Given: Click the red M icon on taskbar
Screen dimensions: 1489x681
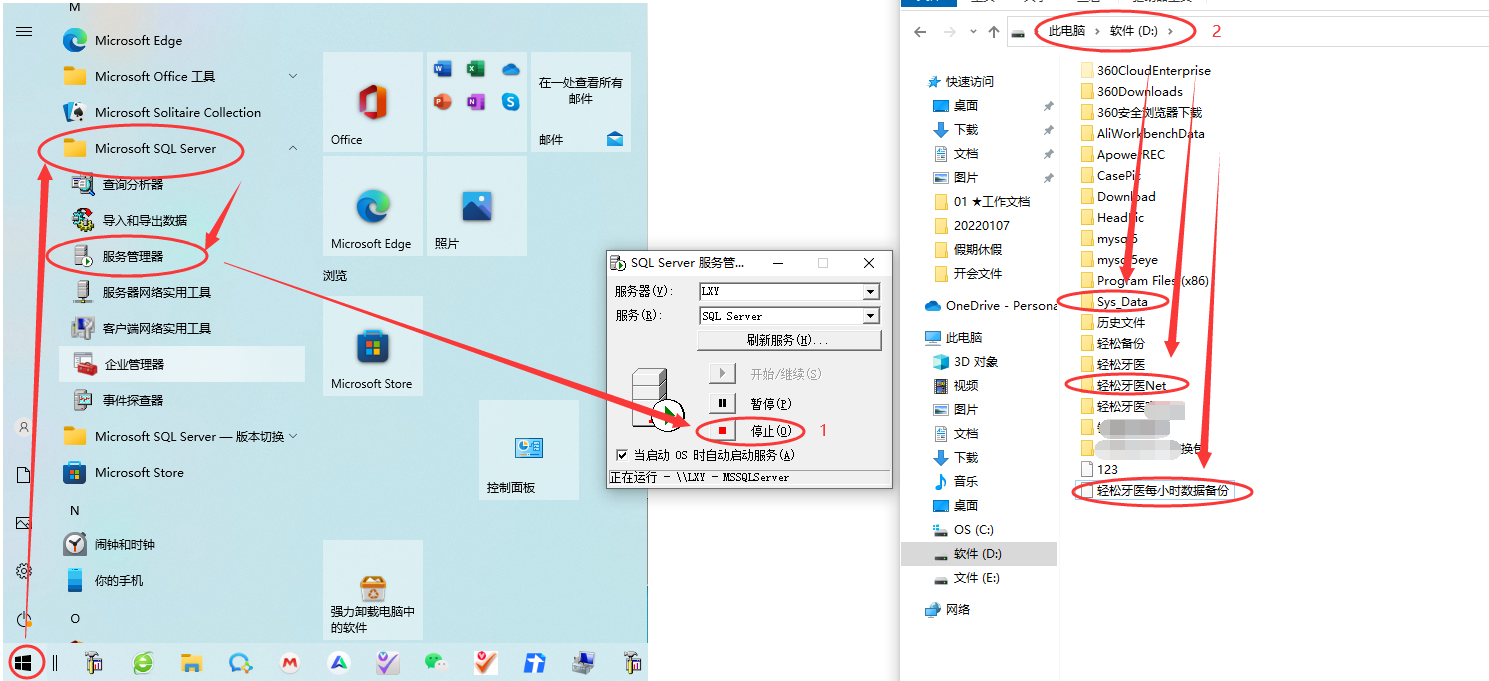Looking at the screenshot, I should coord(289,662).
